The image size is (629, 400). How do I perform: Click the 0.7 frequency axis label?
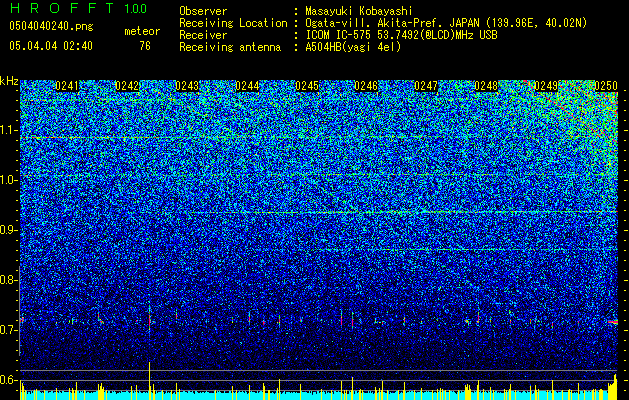8,330
